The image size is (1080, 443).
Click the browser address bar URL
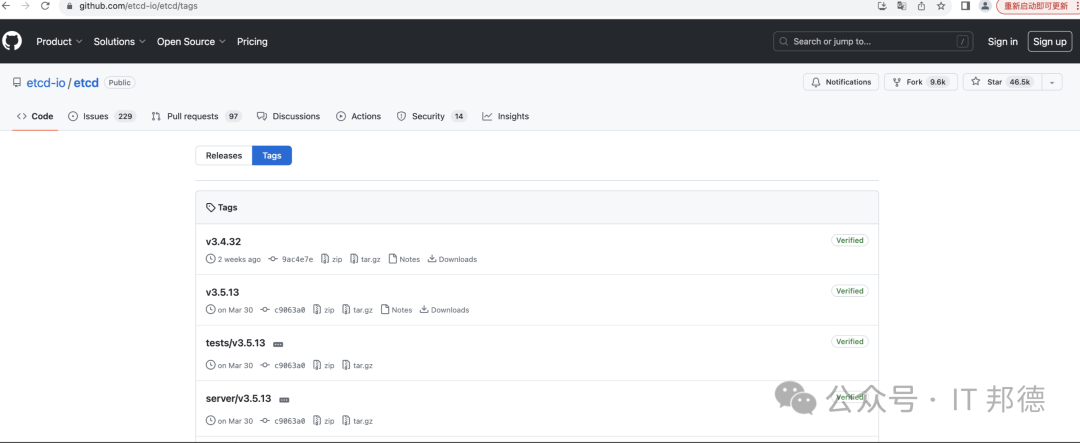pyautogui.click(x=138, y=6)
